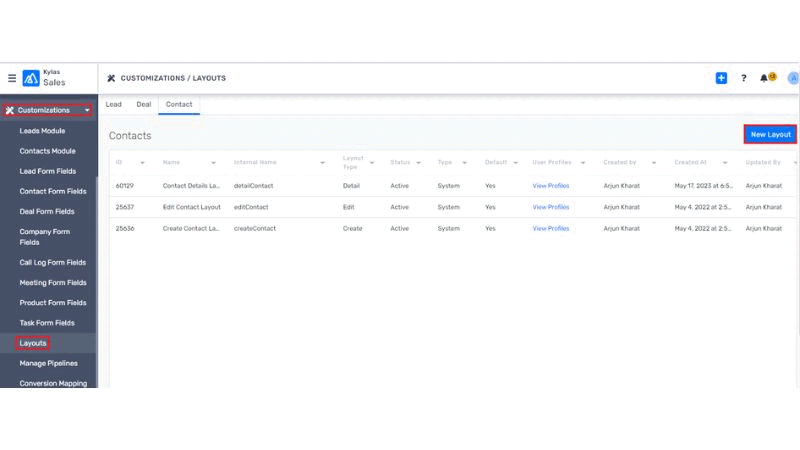
Task: Open Leads Module in the sidebar
Action: point(42,131)
